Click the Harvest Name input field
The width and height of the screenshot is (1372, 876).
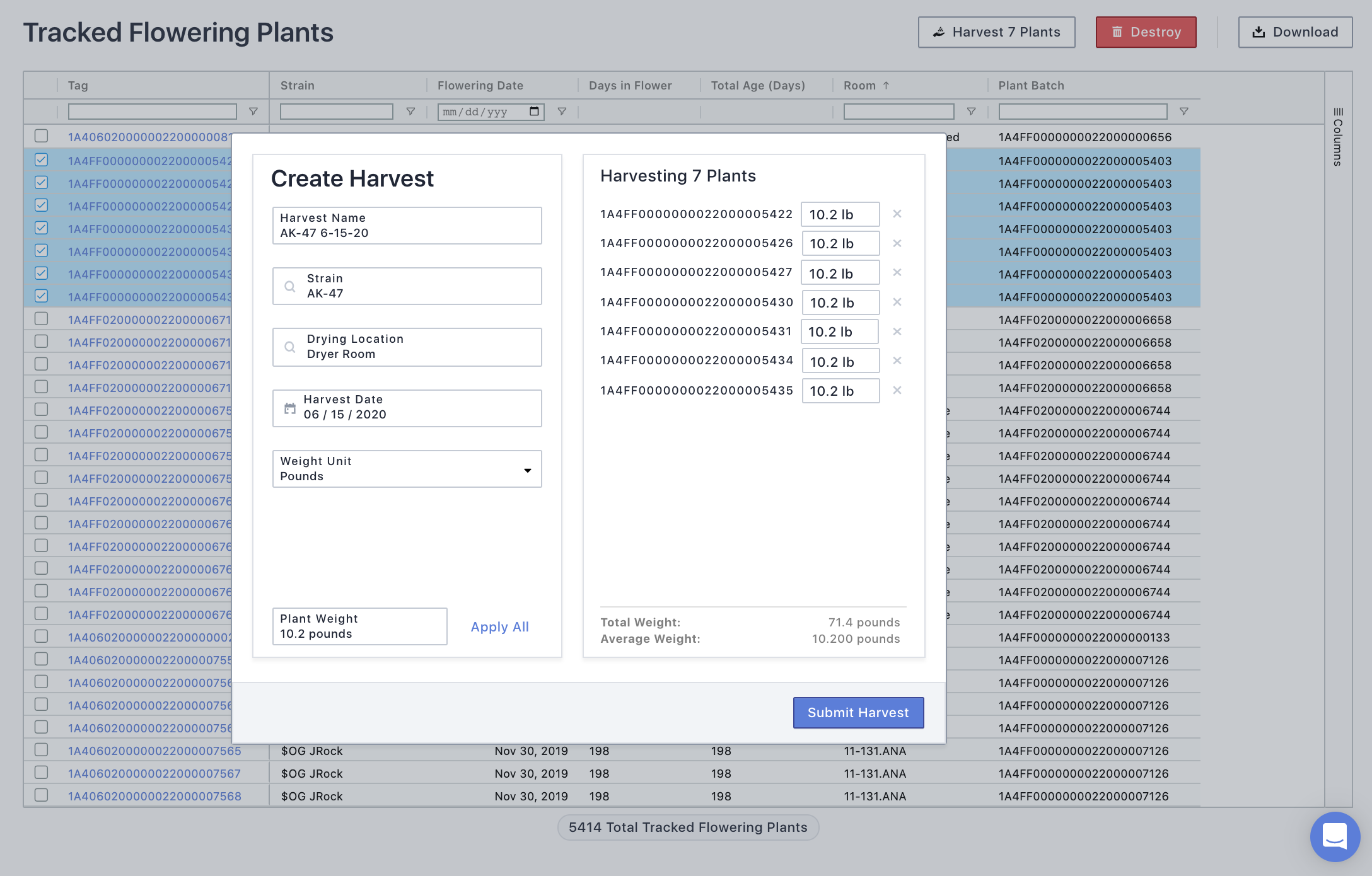[407, 226]
